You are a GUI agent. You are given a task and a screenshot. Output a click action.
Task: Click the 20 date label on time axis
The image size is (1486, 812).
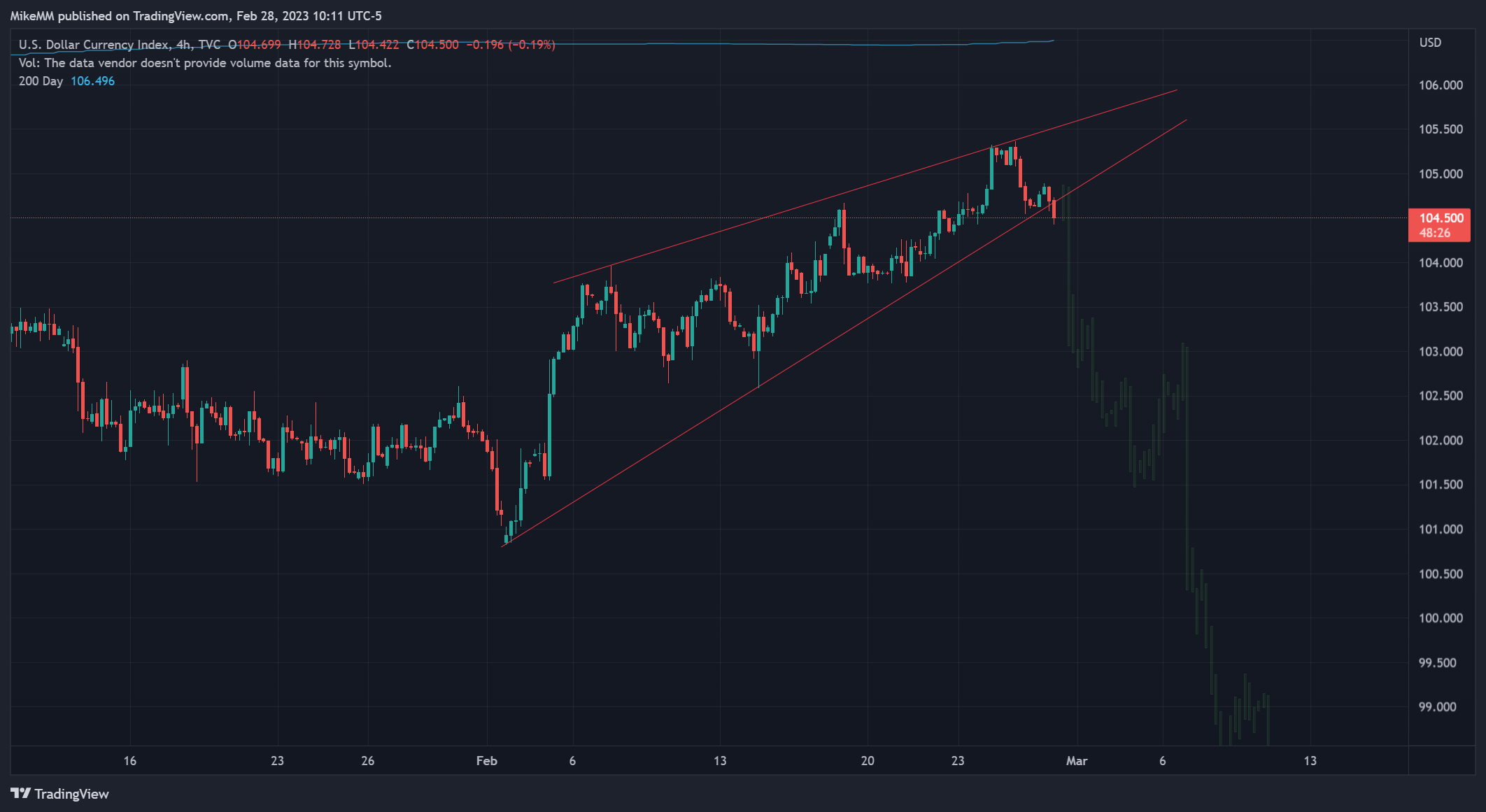click(868, 761)
